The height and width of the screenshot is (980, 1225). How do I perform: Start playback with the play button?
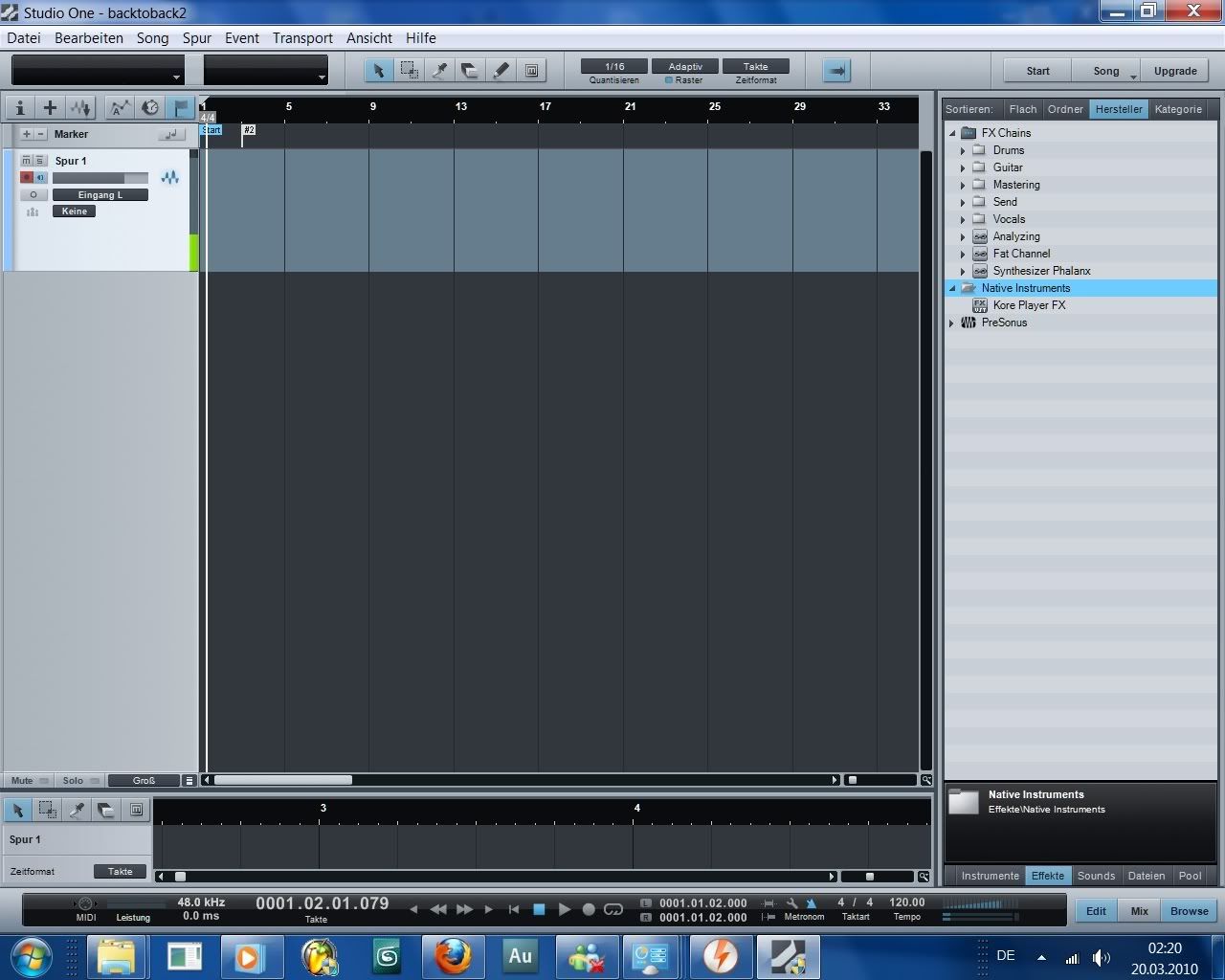(x=564, y=909)
